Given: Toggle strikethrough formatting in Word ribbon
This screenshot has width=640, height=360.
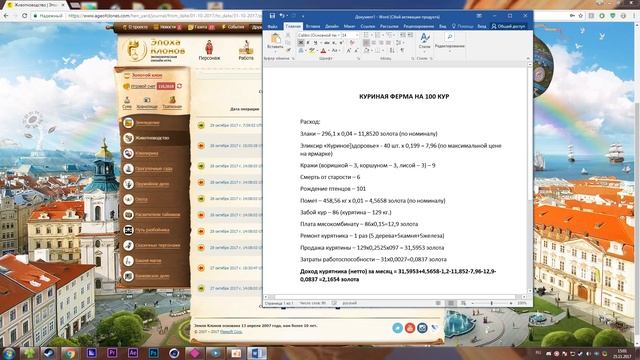Looking at the screenshot, I should [327, 42].
